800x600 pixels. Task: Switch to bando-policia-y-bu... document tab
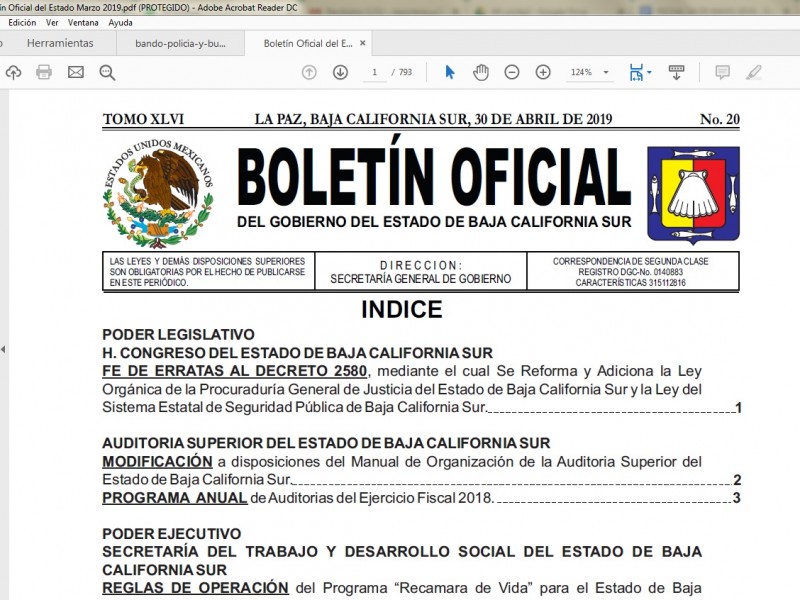181,43
